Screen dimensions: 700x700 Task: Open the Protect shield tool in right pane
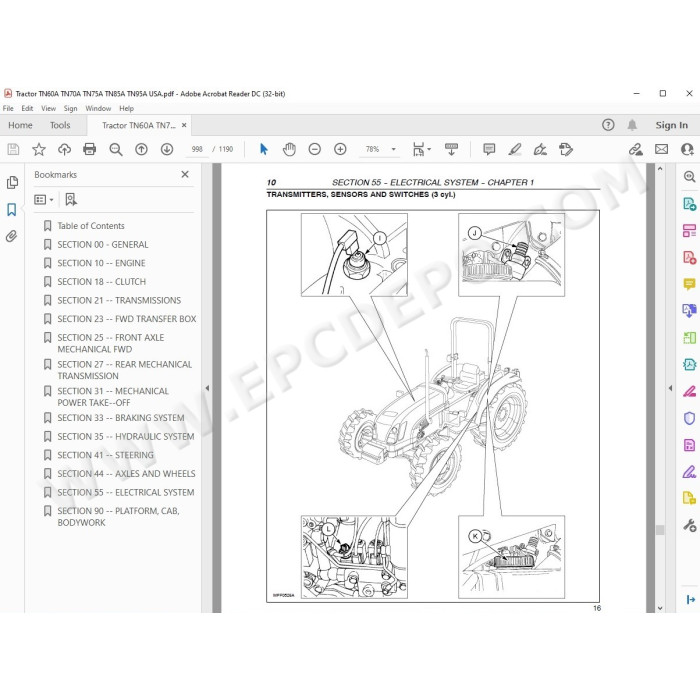(x=689, y=418)
